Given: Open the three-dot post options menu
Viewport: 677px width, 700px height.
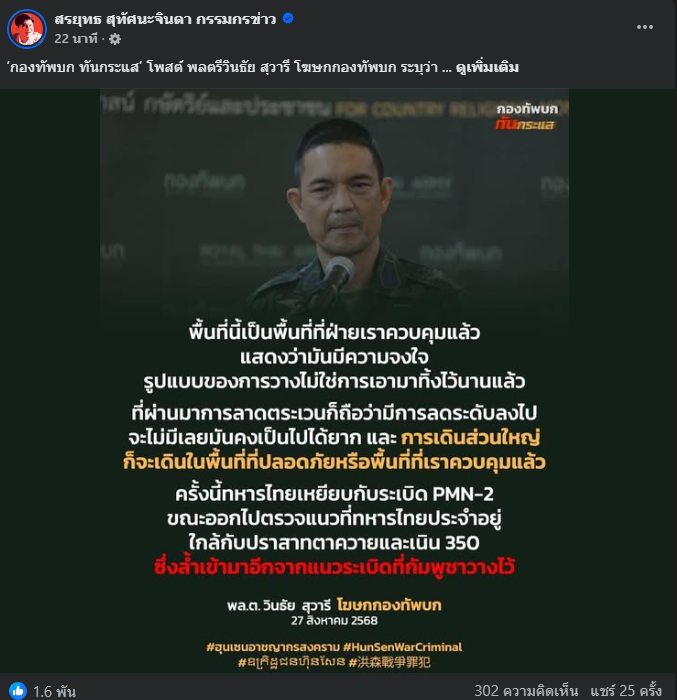Looking at the screenshot, I should (644, 27).
